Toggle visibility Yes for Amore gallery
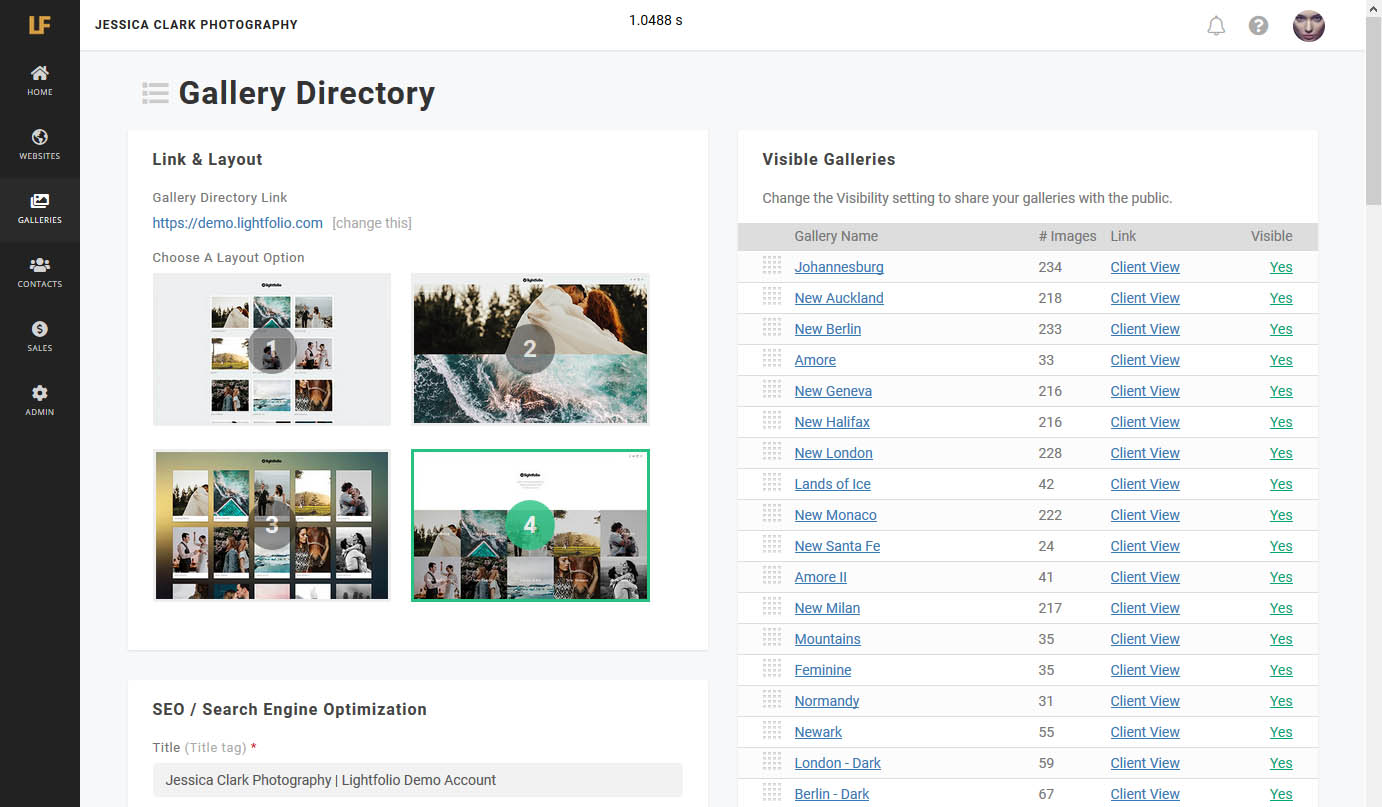The height and width of the screenshot is (807, 1382). click(x=1280, y=360)
